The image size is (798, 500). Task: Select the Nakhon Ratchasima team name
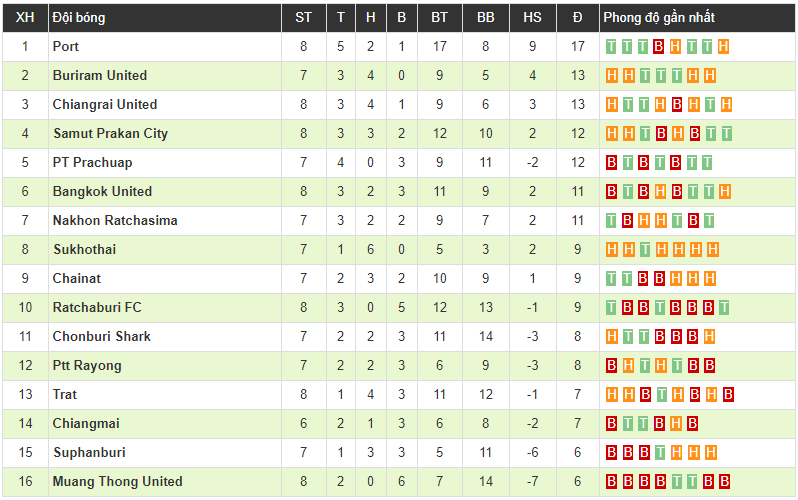115,220
